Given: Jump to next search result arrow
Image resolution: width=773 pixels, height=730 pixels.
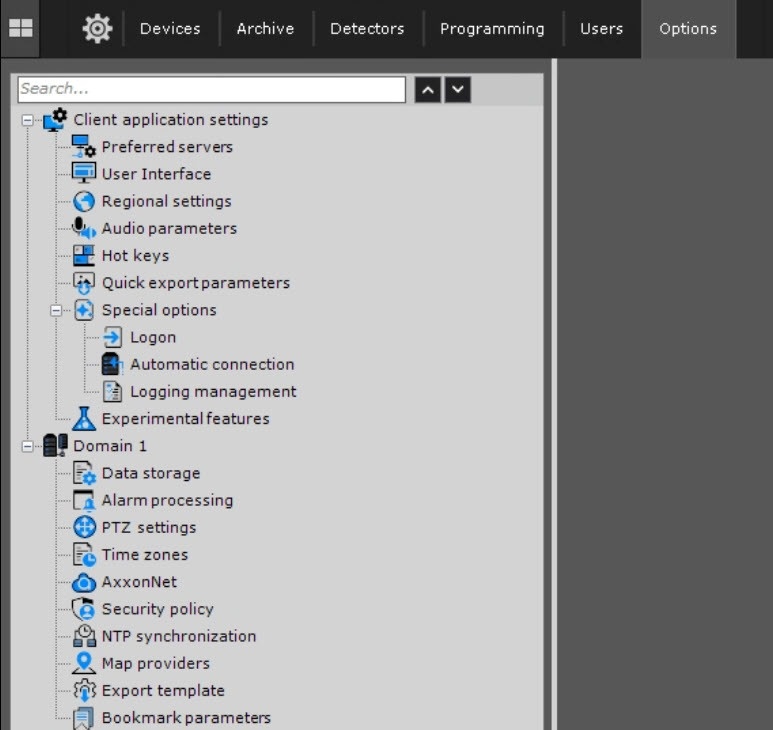Looking at the screenshot, I should [457, 90].
